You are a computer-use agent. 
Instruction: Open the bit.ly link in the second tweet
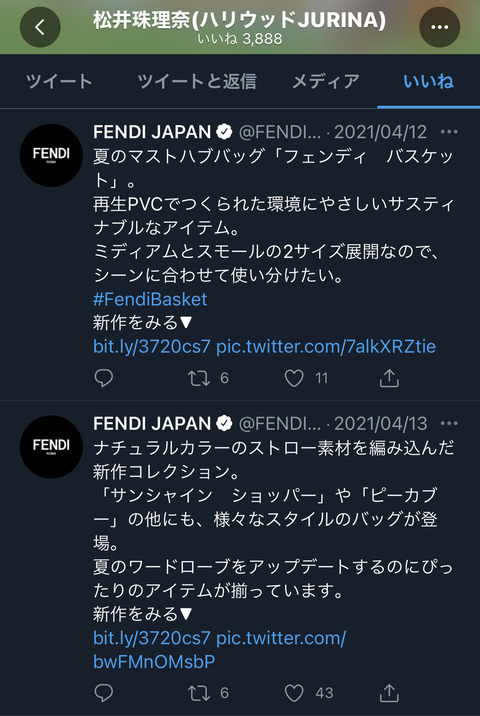152,637
